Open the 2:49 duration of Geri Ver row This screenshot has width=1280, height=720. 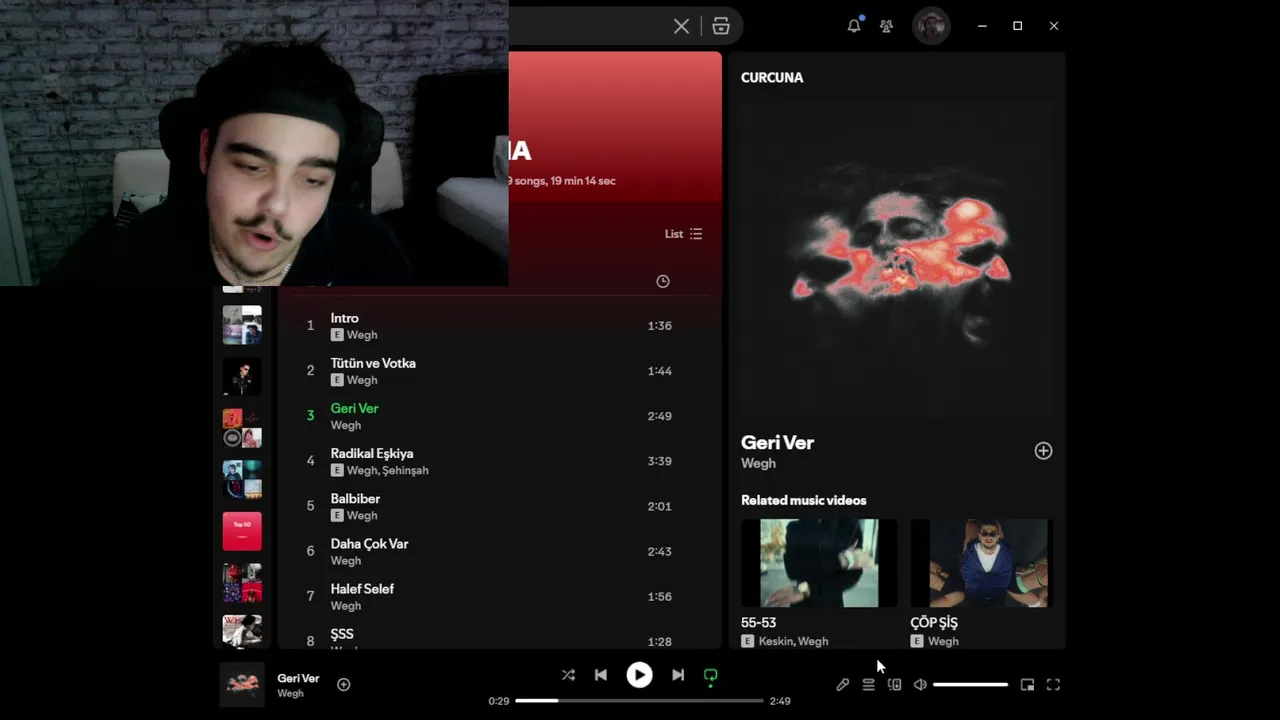click(x=659, y=416)
